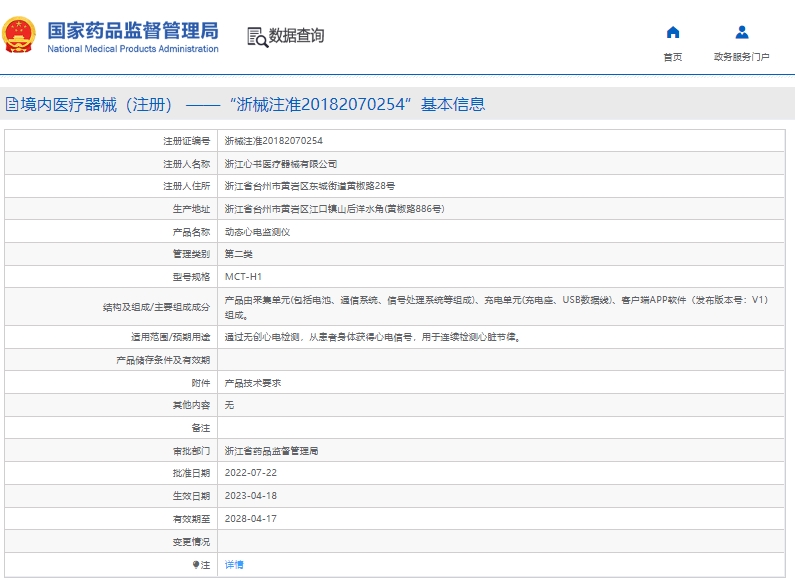Select the registrant address ending 28号
Image resolution: width=795 pixels, height=582 pixels.
[x=310, y=186]
